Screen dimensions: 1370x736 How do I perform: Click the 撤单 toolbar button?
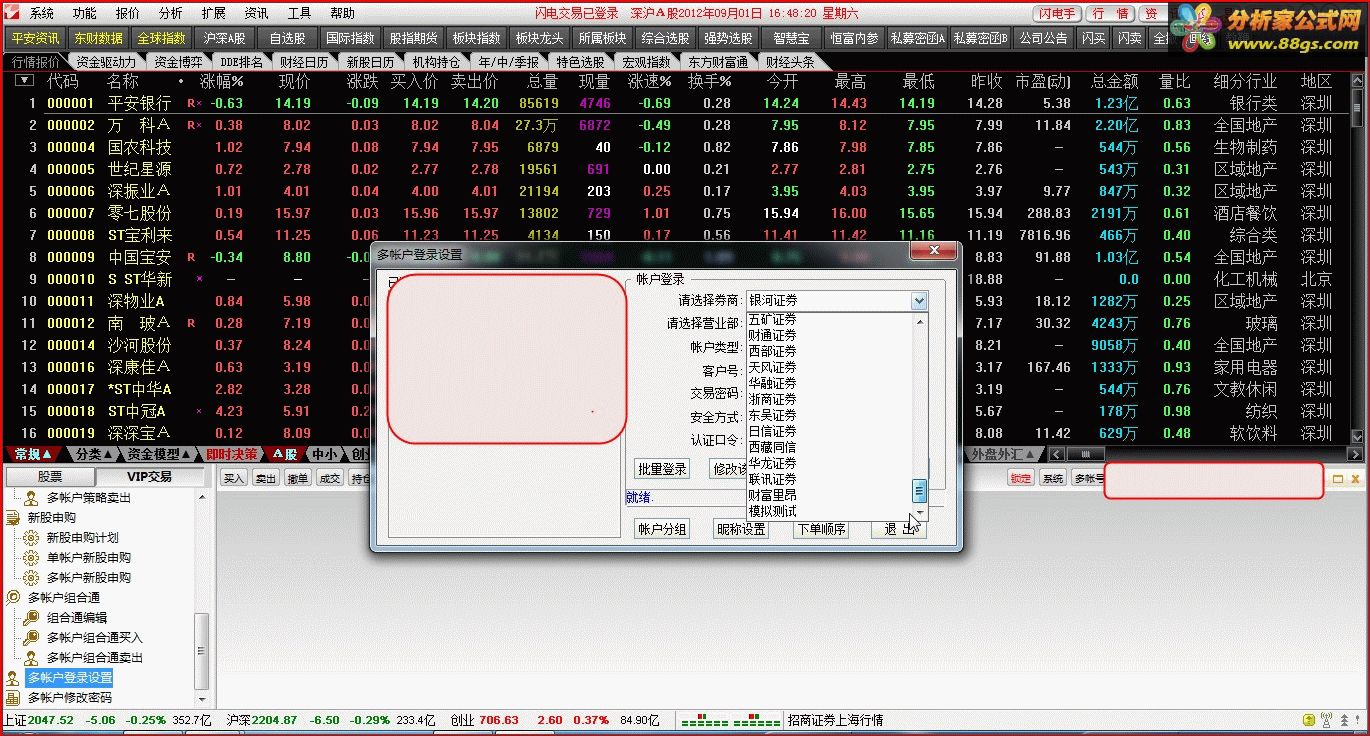click(x=298, y=479)
